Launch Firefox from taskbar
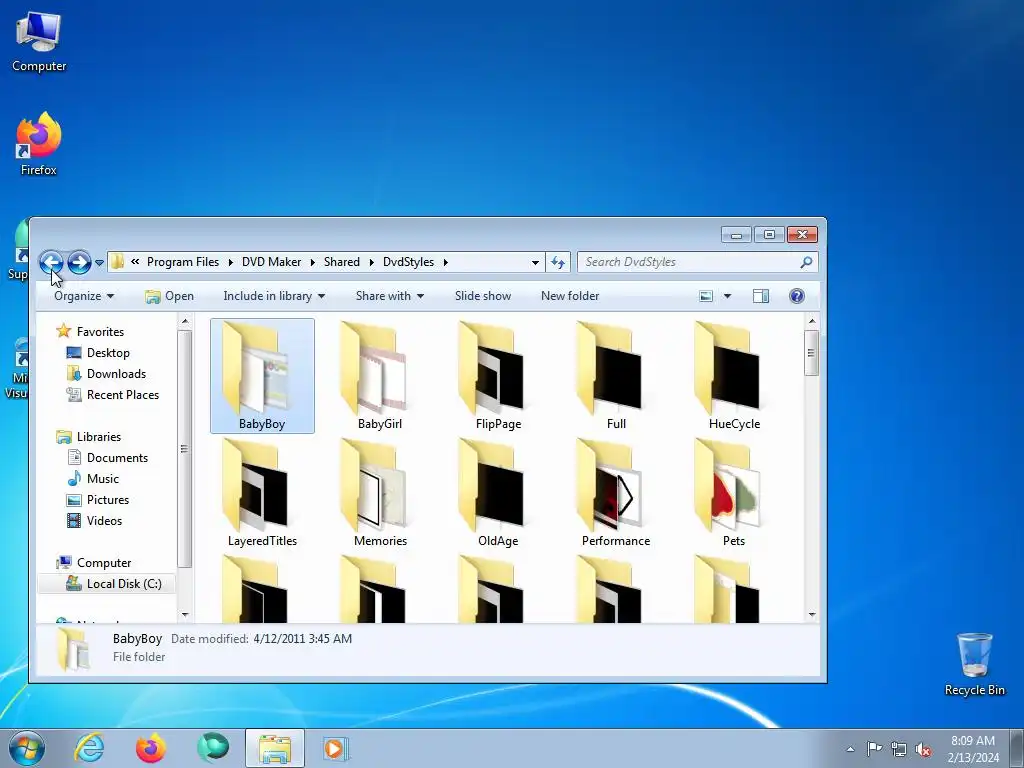1024x768 pixels. (151, 748)
